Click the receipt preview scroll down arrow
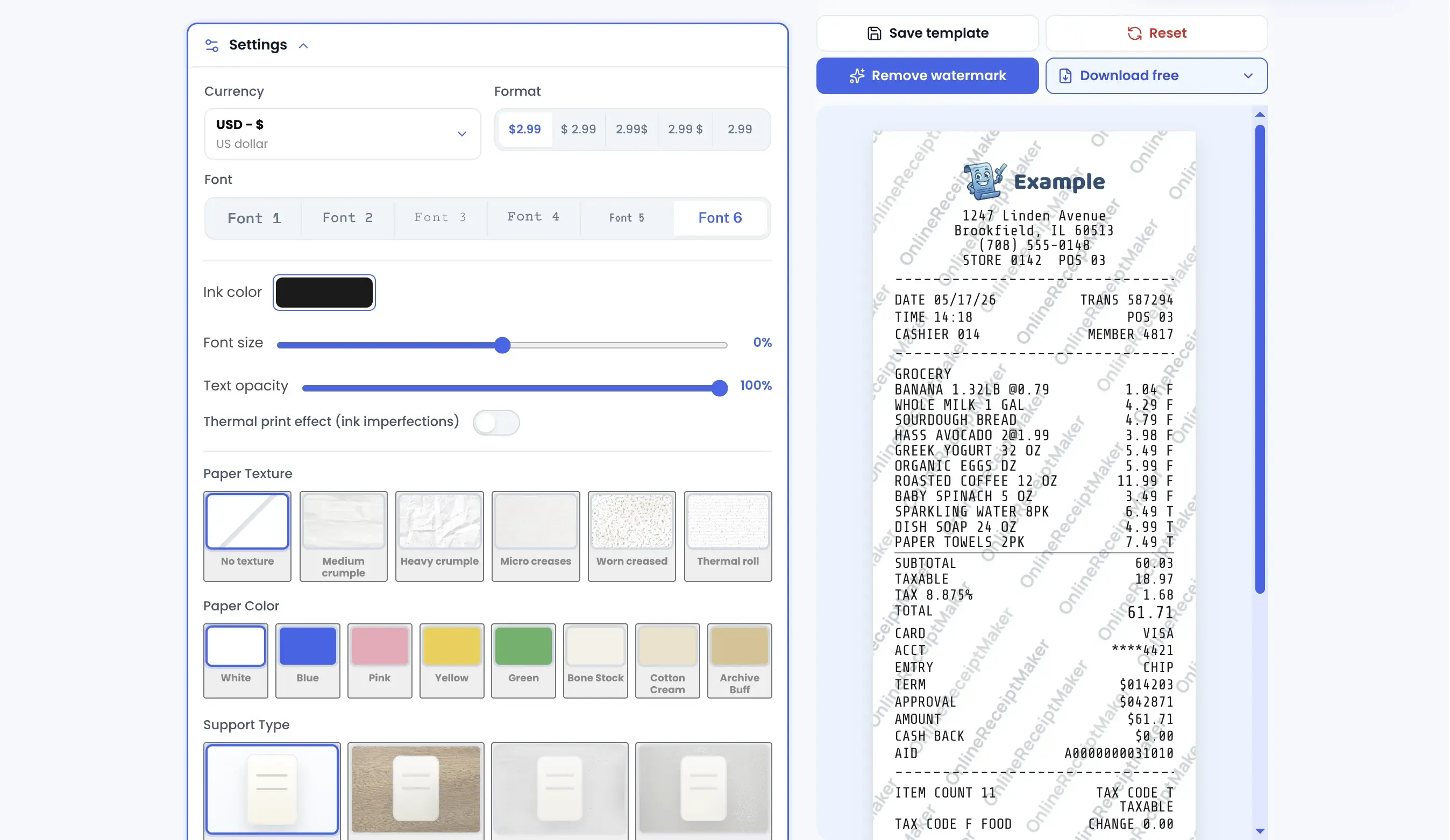This screenshot has width=1450, height=840. pyautogui.click(x=1259, y=831)
